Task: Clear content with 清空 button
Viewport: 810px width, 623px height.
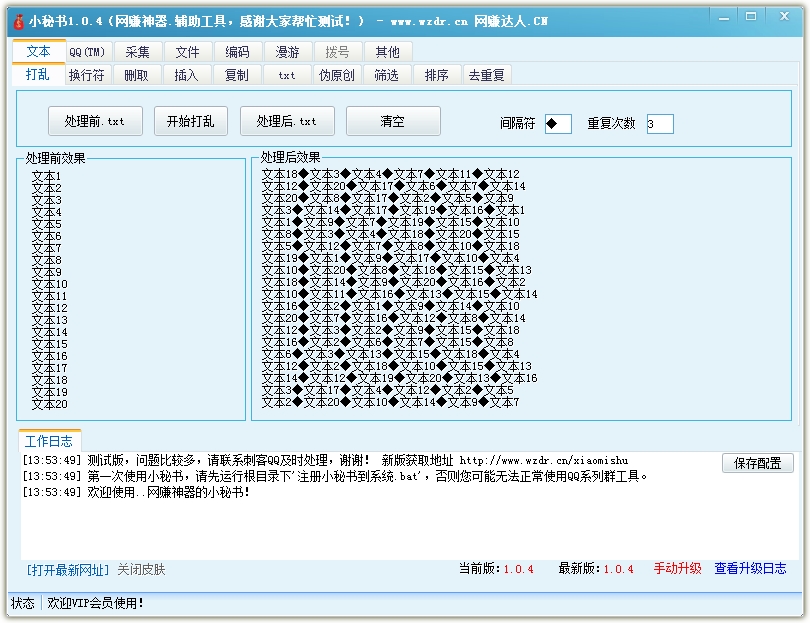Action: pyautogui.click(x=393, y=121)
